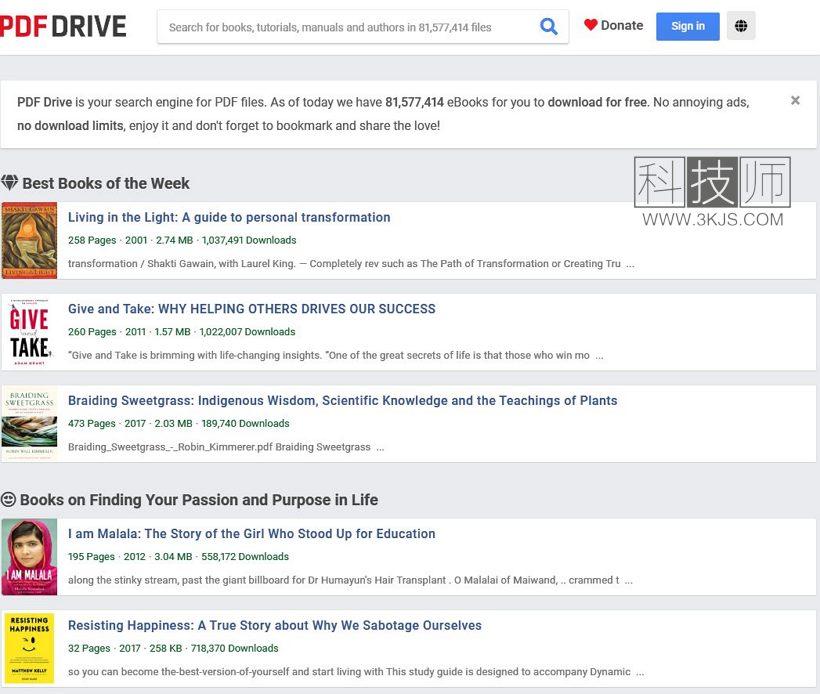Open 'Resisting Happiness' title link
Screen dimensions: 820x694
(x=275, y=625)
